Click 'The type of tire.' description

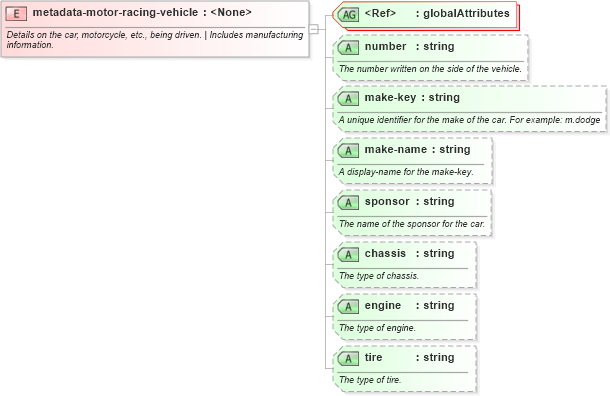(x=370, y=380)
